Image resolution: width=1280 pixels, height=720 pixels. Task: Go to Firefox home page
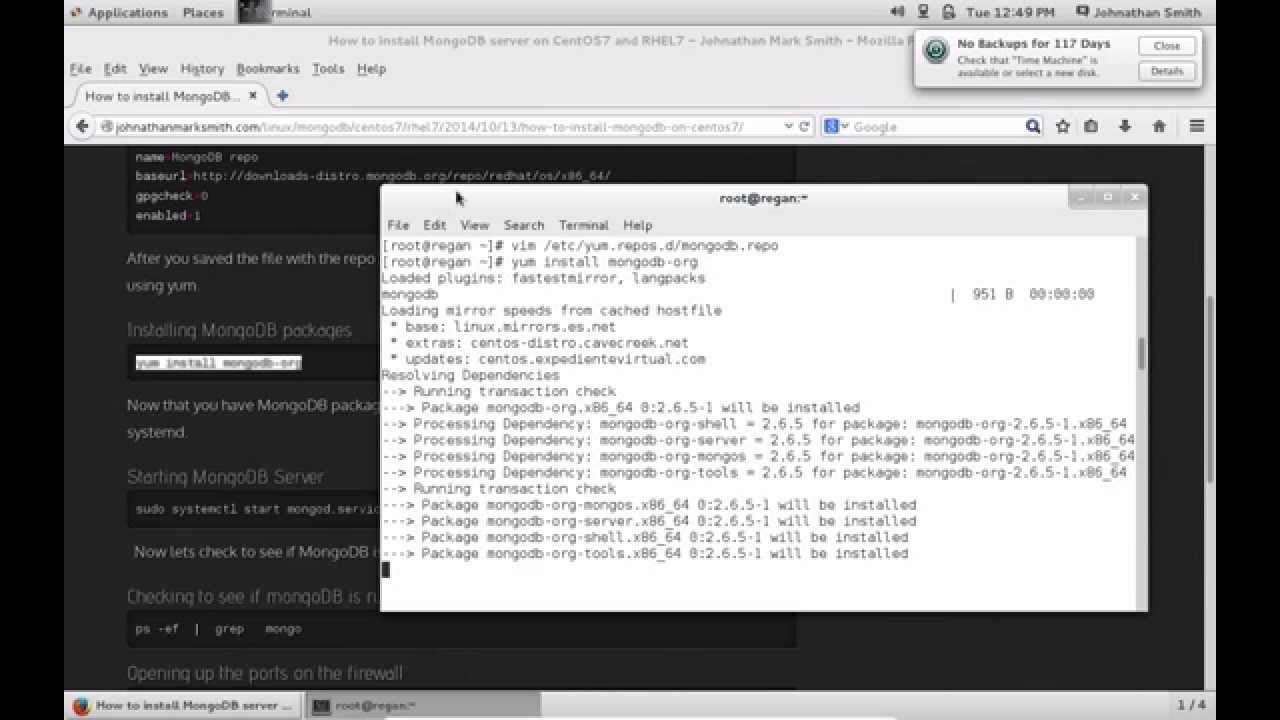[1159, 126]
